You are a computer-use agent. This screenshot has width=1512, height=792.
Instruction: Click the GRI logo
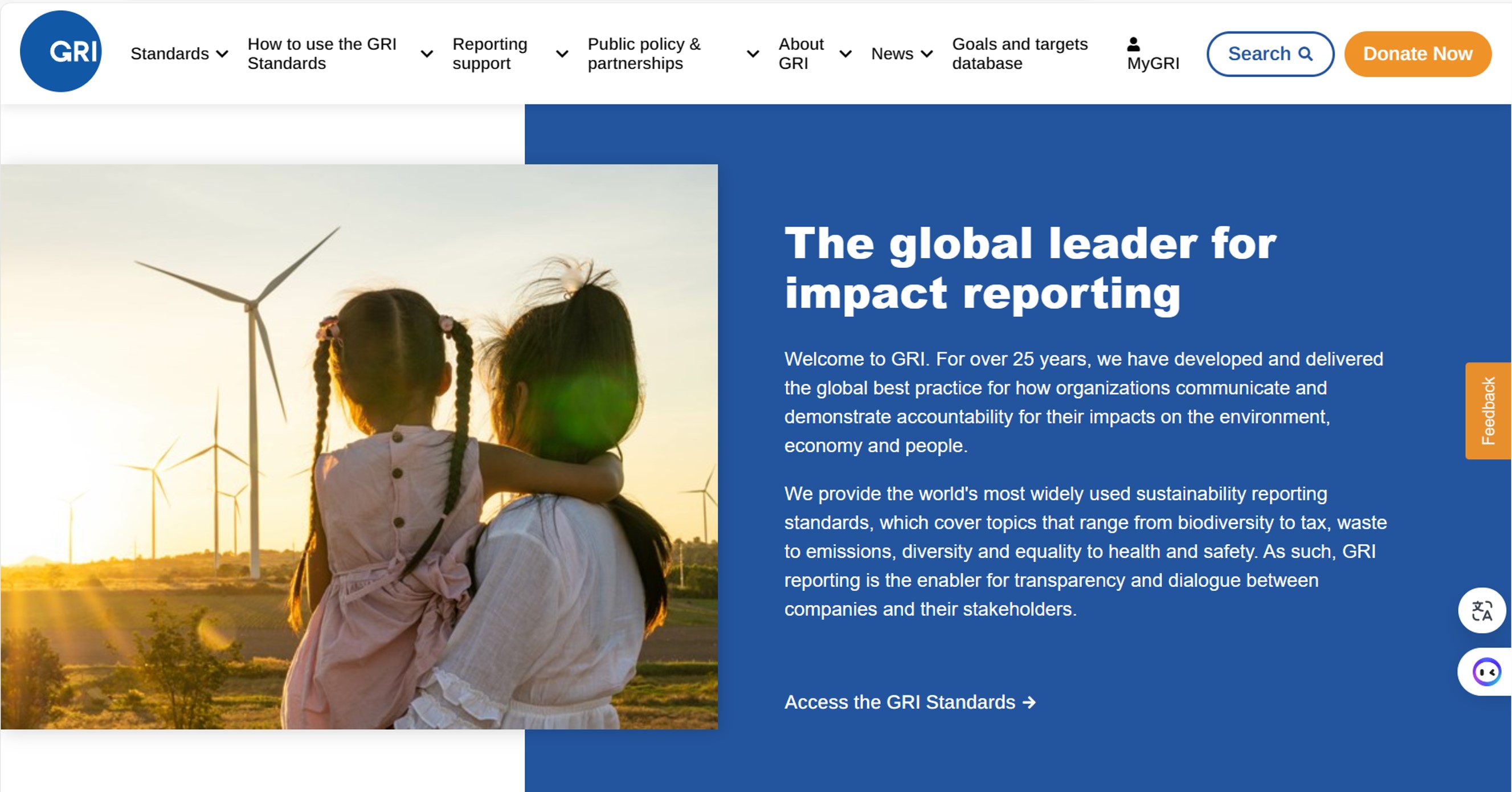(x=60, y=52)
